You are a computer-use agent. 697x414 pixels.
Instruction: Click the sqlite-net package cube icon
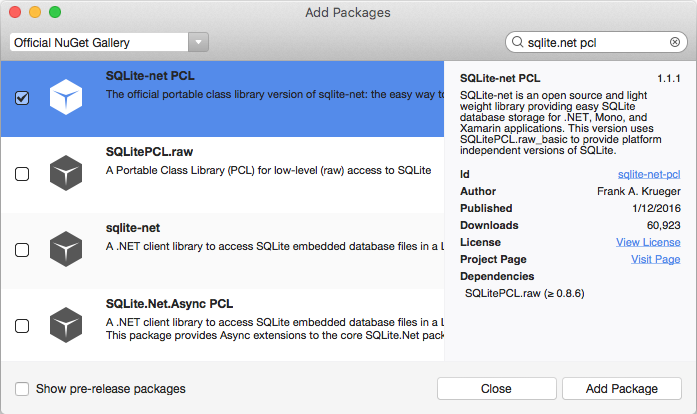[x=66, y=249]
